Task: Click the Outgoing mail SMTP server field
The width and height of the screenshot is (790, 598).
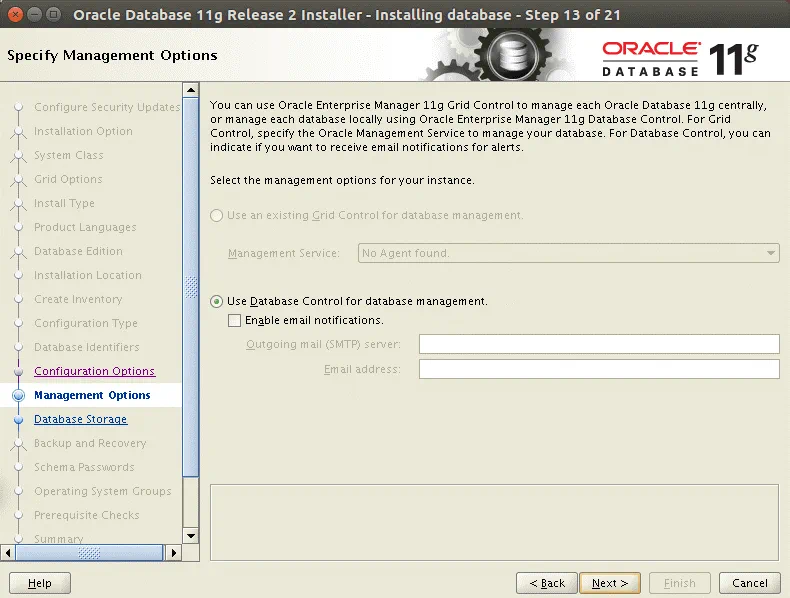Action: tap(598, 345)
